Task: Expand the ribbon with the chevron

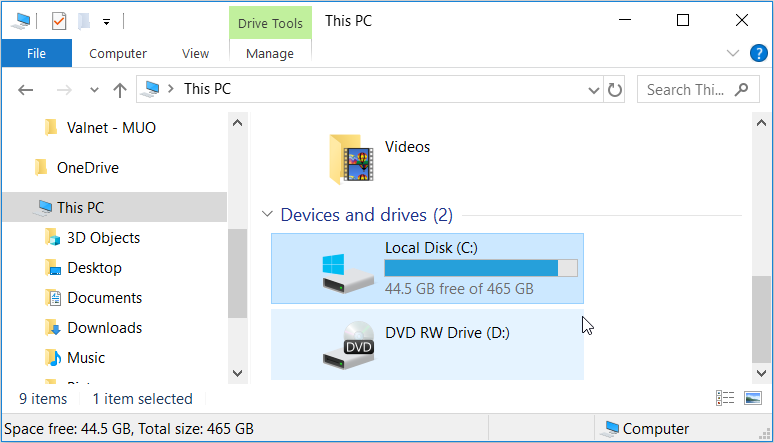Action: [733, 53]
